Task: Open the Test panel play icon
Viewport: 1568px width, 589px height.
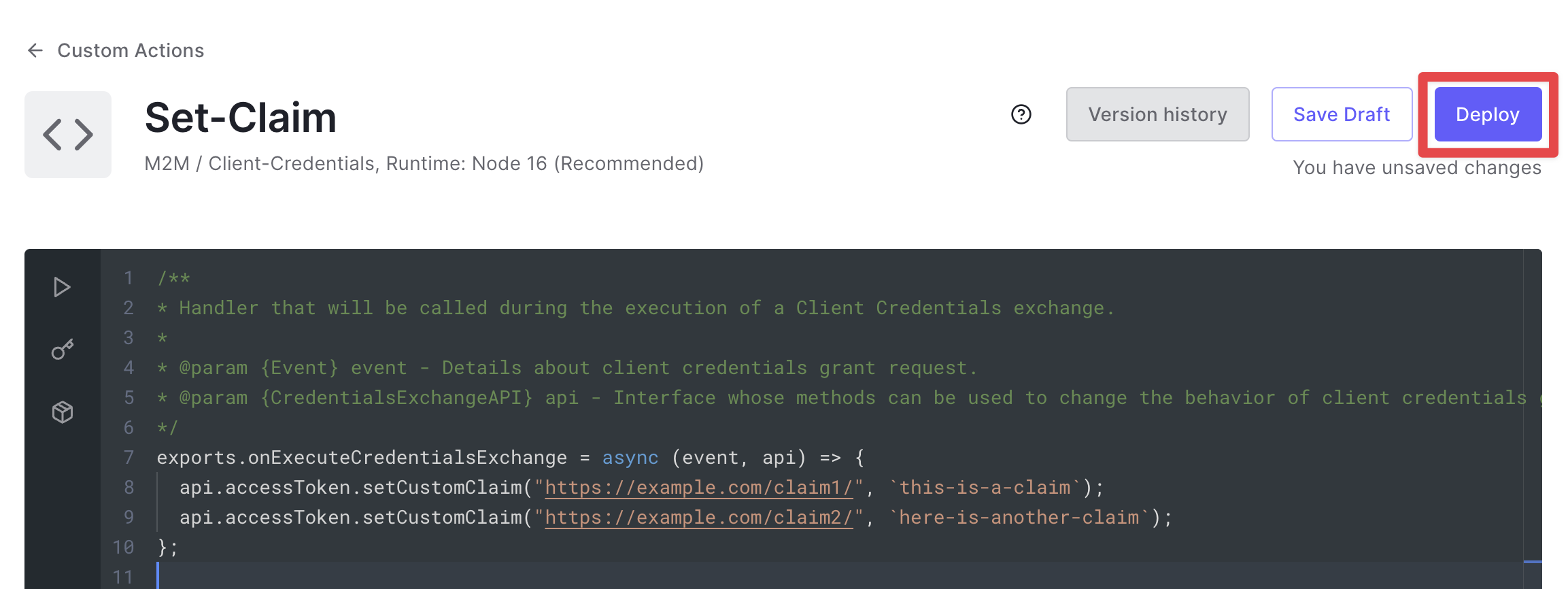Action: click(62, 287)
